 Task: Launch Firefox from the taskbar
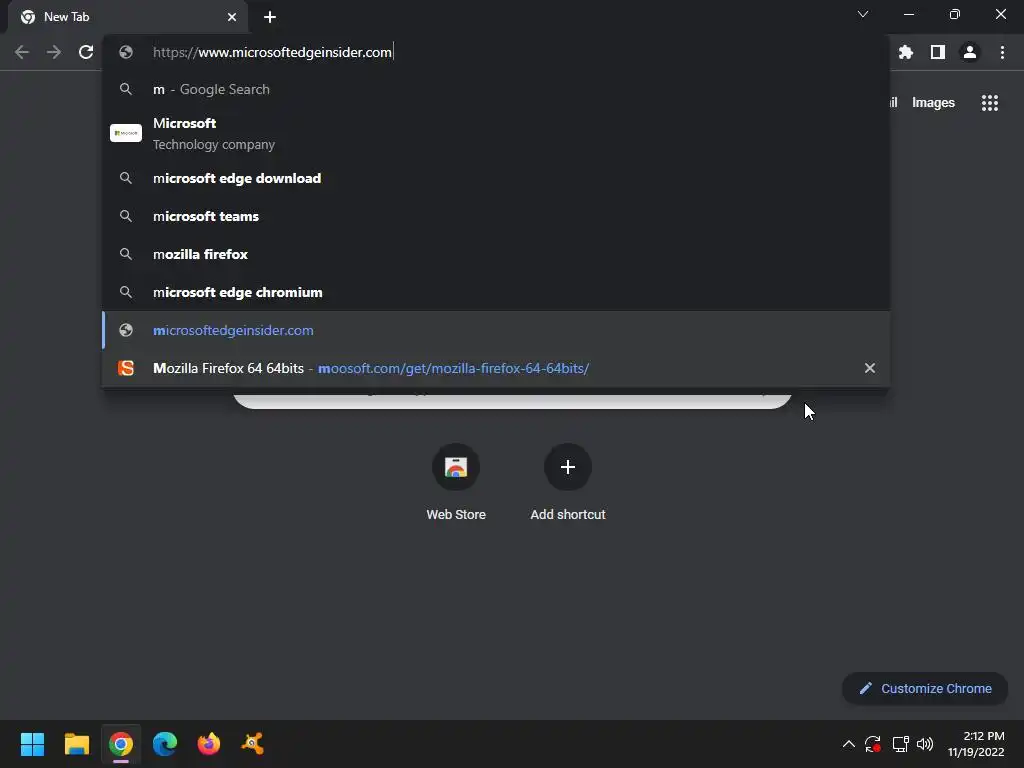[209, 744]
